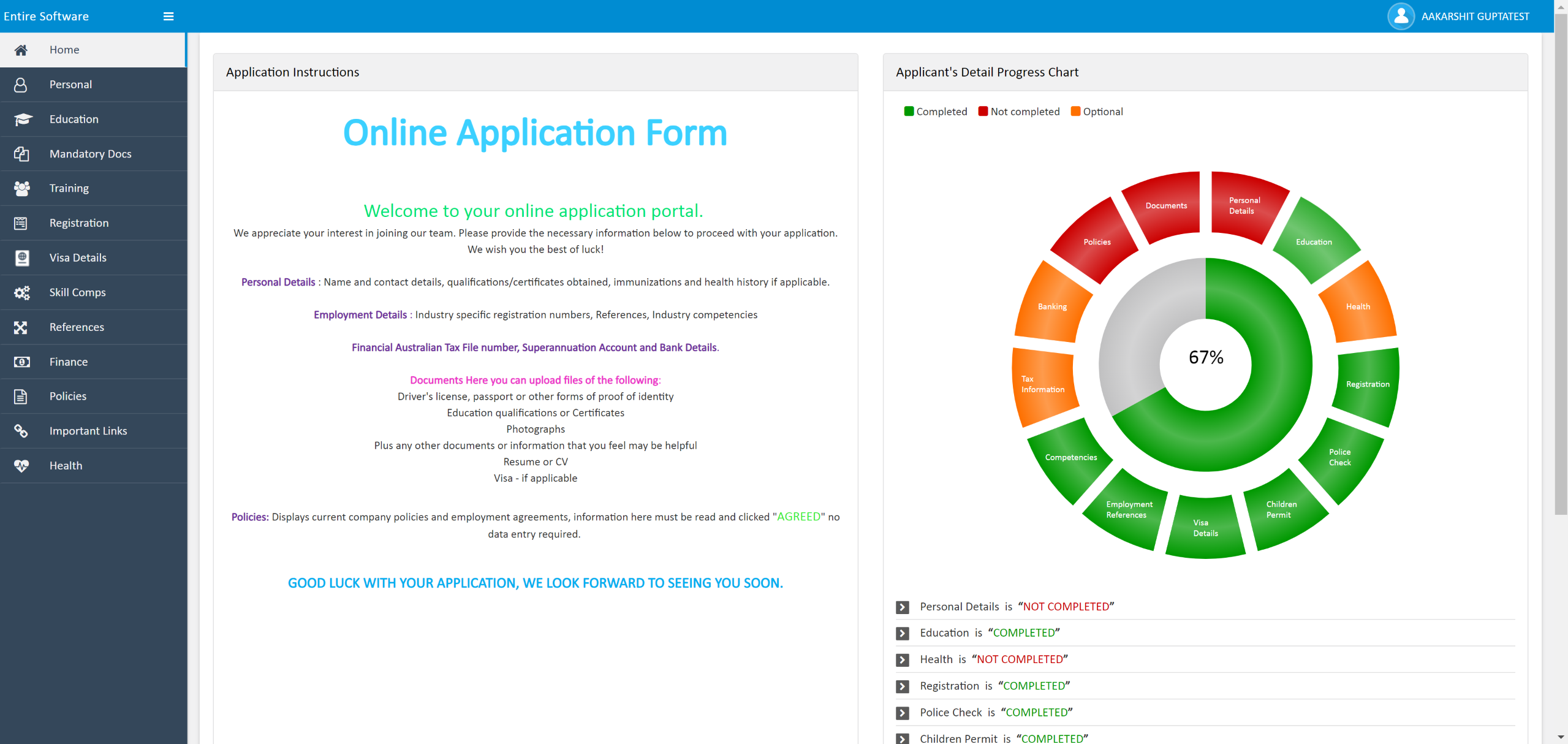Click the Mandatory Docs sidebar icon
This screenshot has width=1568, height=744.
pyautogui.click(x=22, y=154)
